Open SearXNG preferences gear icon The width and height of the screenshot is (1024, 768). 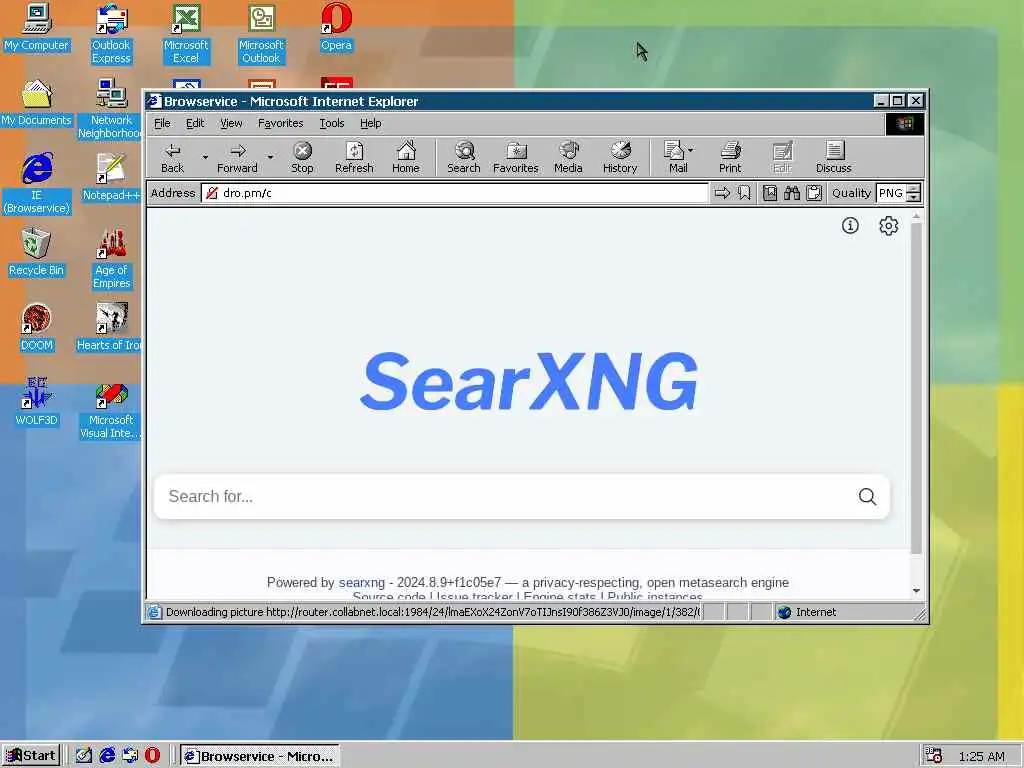coord(888,225)
